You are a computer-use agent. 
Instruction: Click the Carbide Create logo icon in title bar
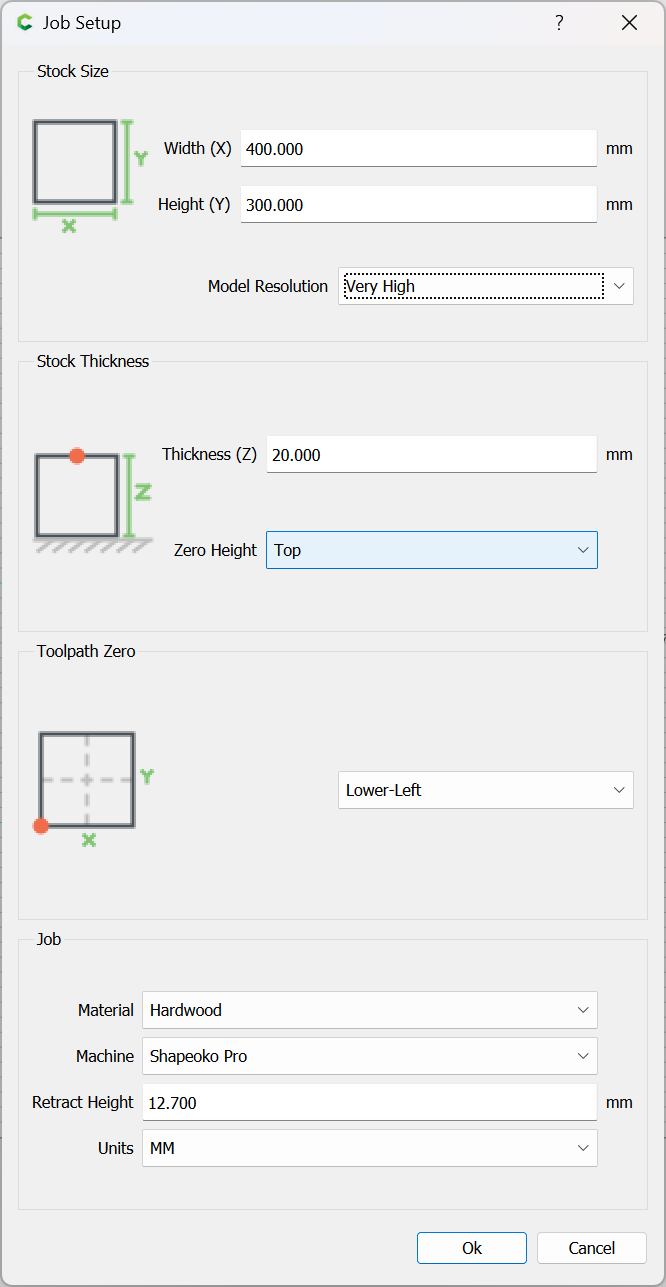pyautogui.click(x=25, y=23)
